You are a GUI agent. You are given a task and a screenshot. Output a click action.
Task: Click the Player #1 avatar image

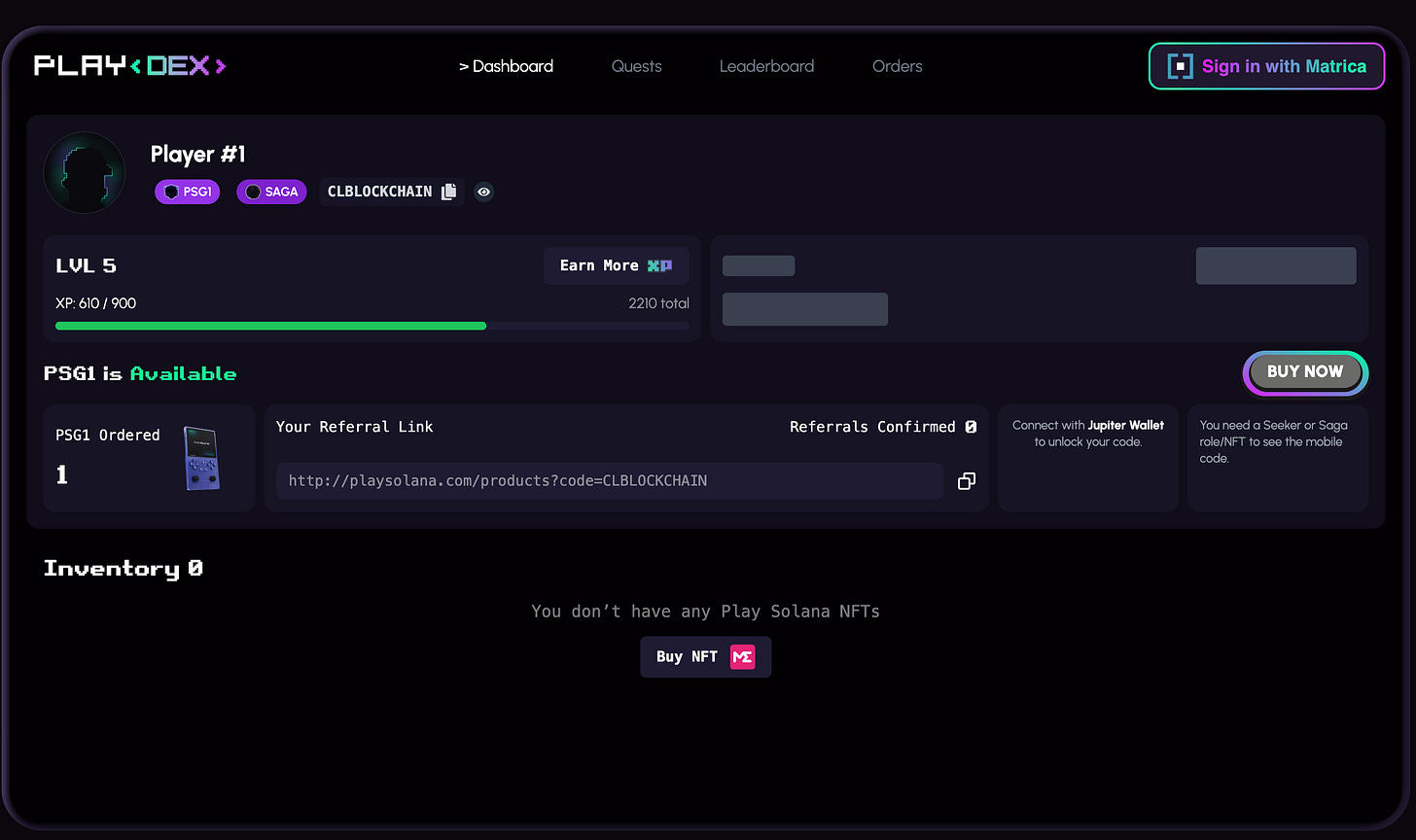tap(85, 172)
